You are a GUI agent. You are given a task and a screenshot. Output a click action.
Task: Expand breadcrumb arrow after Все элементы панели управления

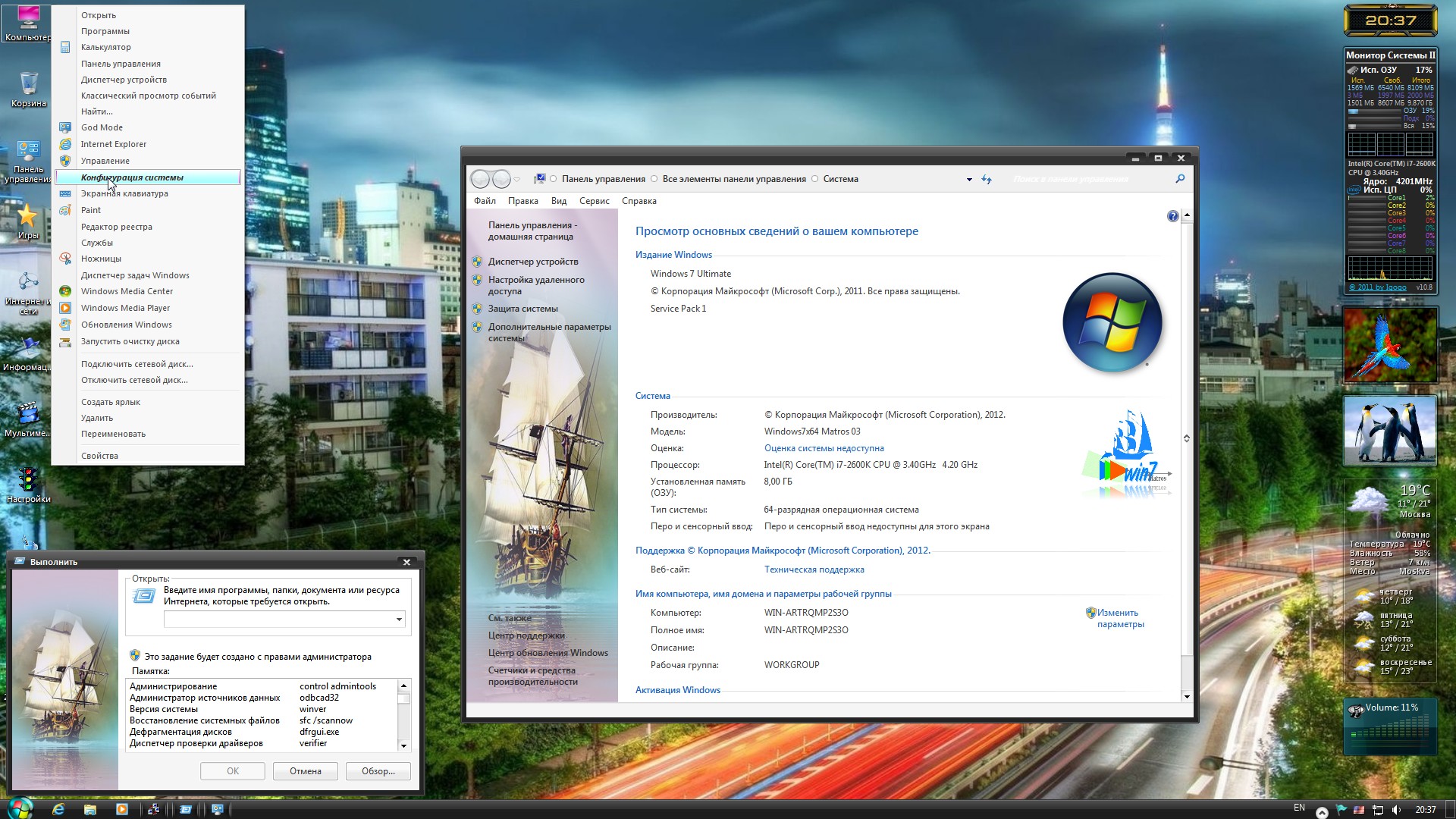coord(814,179)
